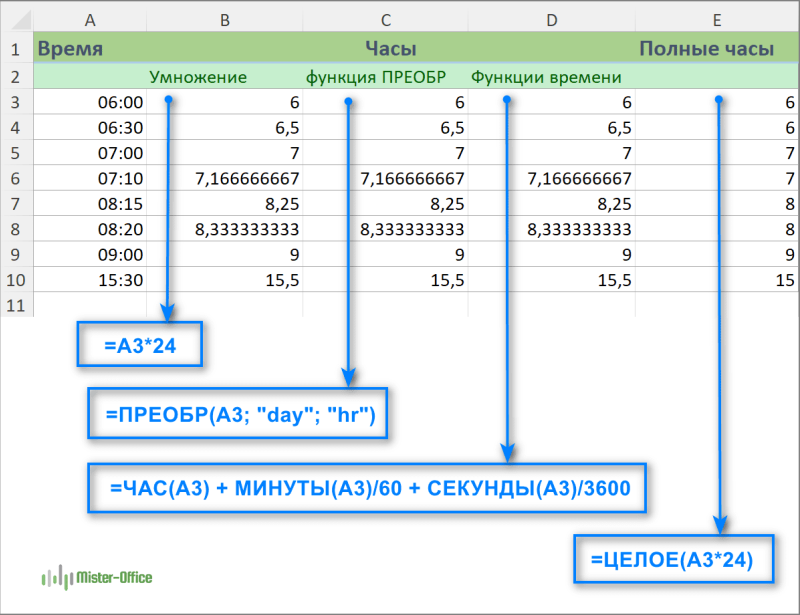
Task: Select cell E10 with value 15
Action: point(717,280)
